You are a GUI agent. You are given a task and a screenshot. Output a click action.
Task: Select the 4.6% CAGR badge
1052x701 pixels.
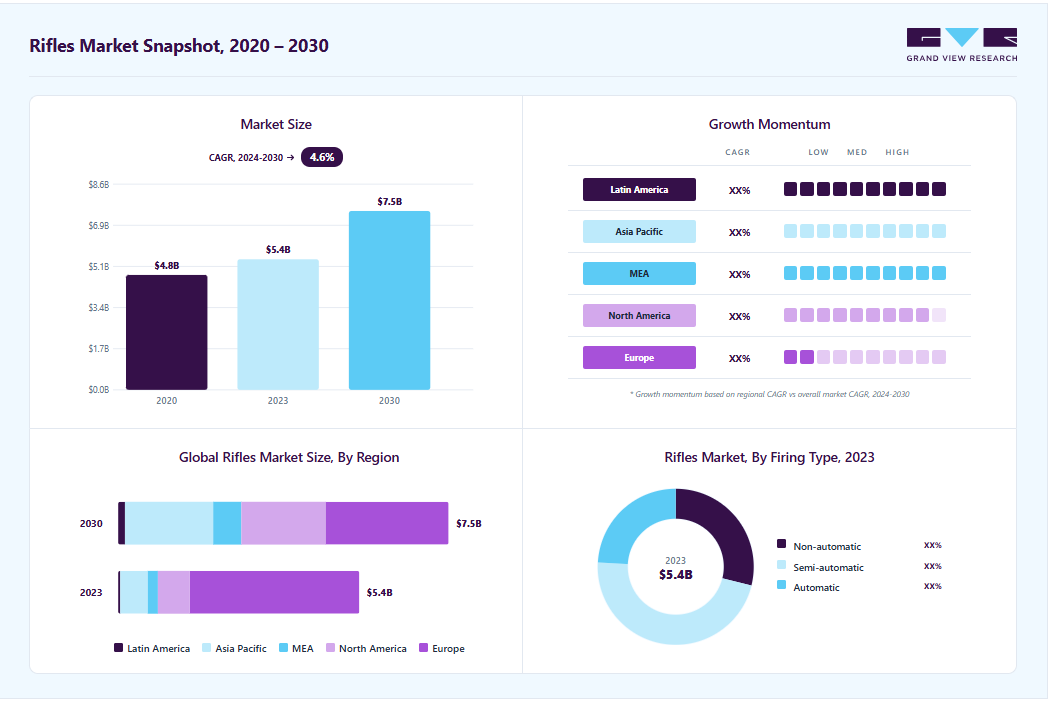tap(322, 157)
